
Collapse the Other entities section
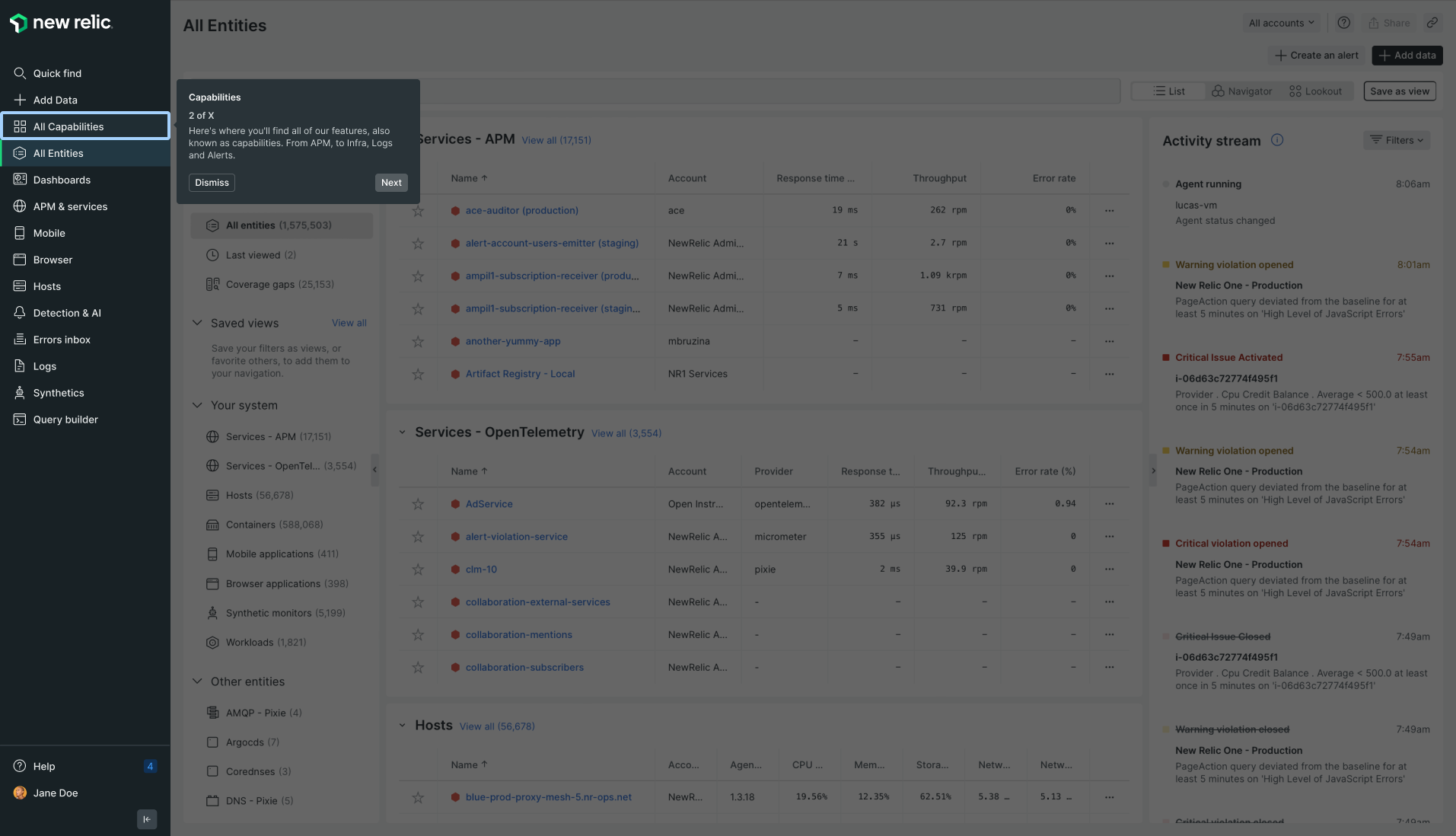pyautogui.click(x=197, y=681)
